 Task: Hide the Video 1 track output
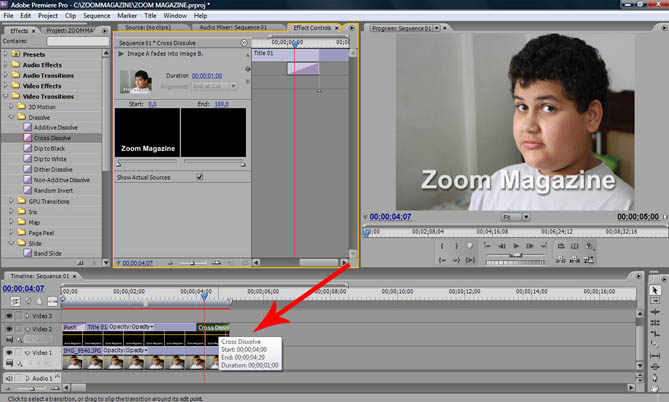[9, 353]
